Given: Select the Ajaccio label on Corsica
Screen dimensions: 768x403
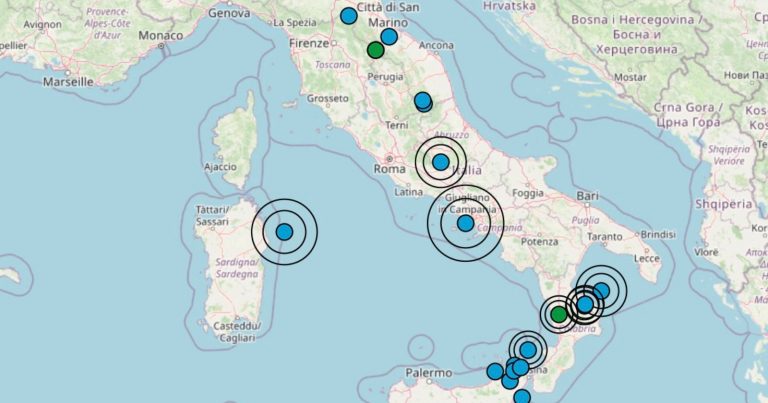Looking at the screenshot, I should click(x=219, y=167).
